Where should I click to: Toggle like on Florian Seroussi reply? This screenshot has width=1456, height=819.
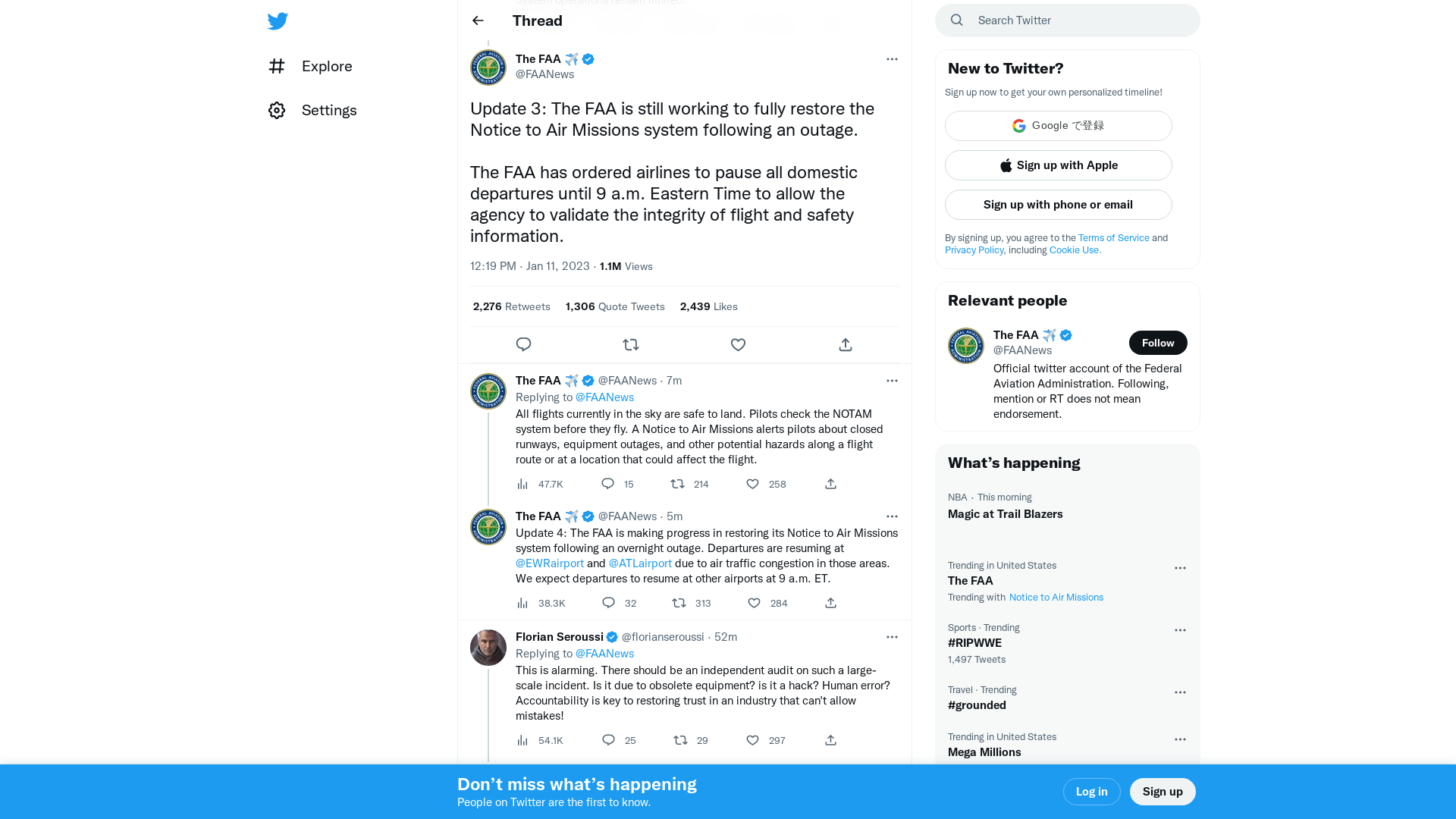(x=754, y=740)
